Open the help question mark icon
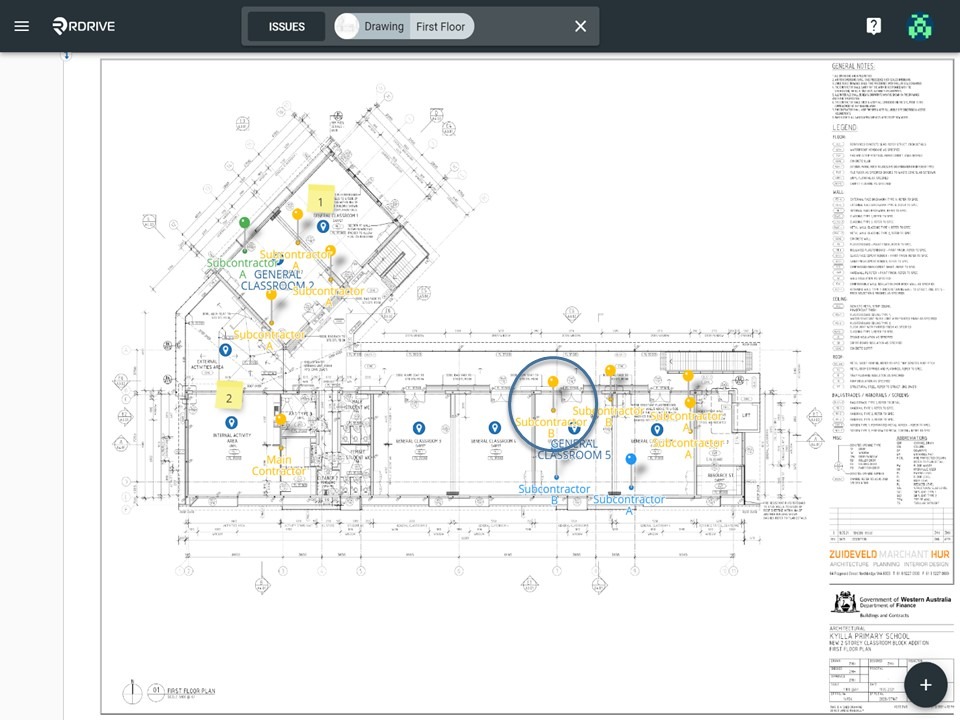 coord(874,26)
